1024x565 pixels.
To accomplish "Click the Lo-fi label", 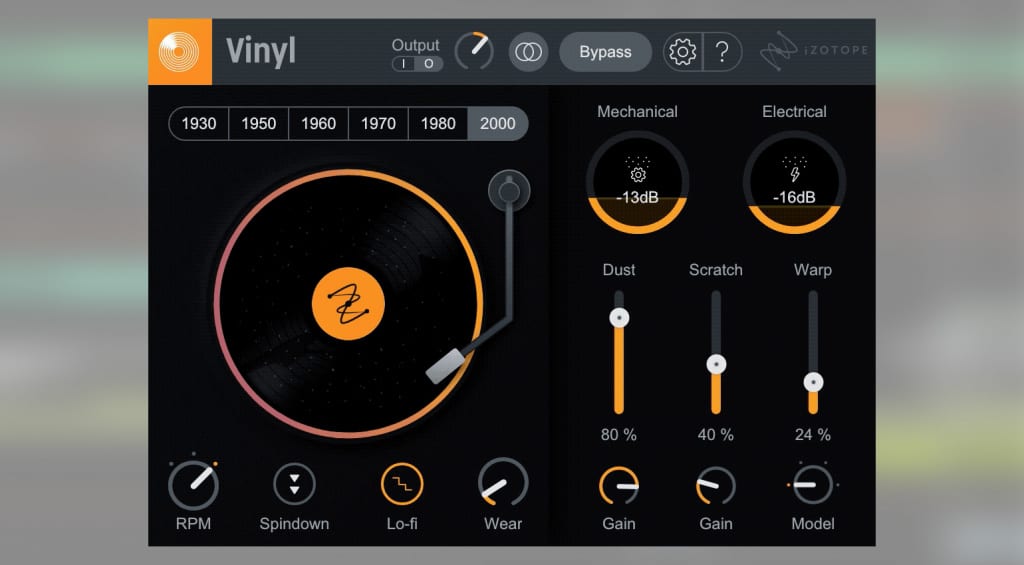I will click(x=402, y=524).
